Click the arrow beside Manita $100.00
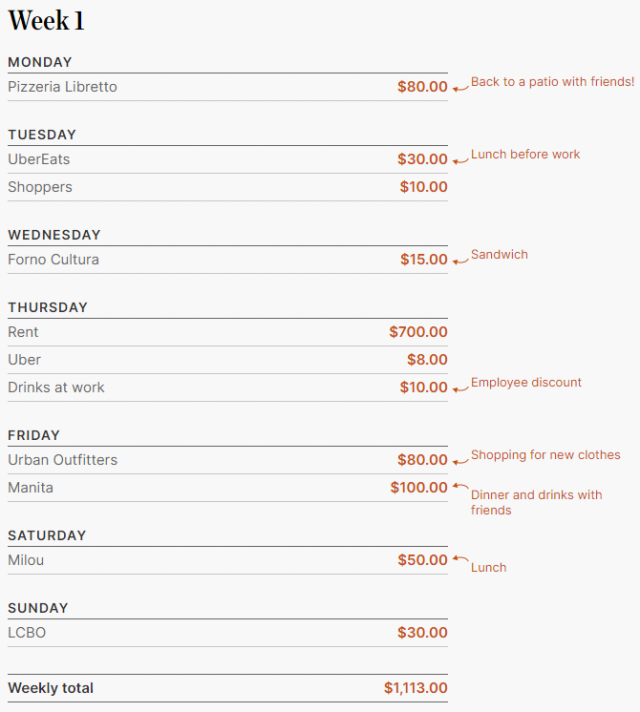 (461, 486)
